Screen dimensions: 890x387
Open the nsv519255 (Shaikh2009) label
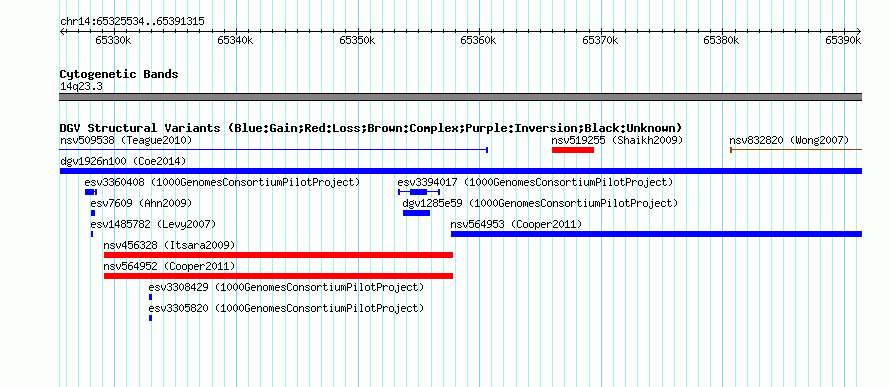point(617,140)
